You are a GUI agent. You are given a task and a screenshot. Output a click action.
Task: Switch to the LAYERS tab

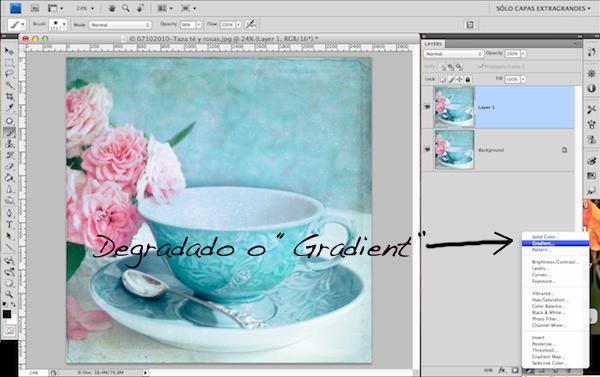pyautogui.click(x=433, y=44)
